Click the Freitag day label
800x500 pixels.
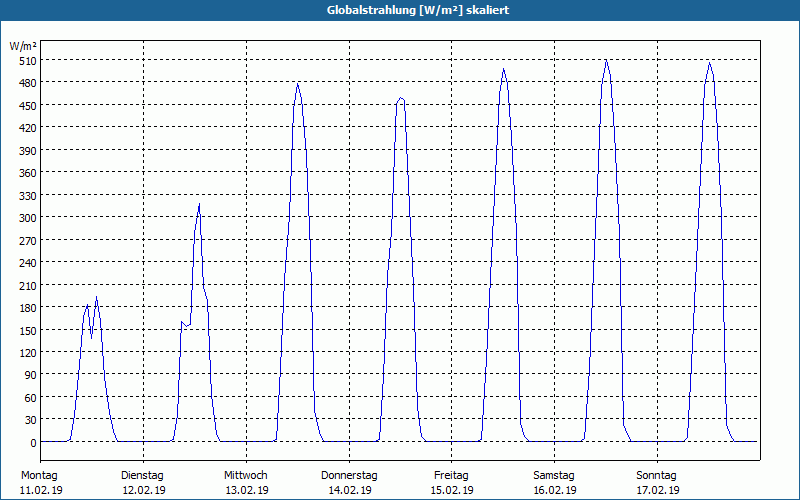tap(451, 476)
